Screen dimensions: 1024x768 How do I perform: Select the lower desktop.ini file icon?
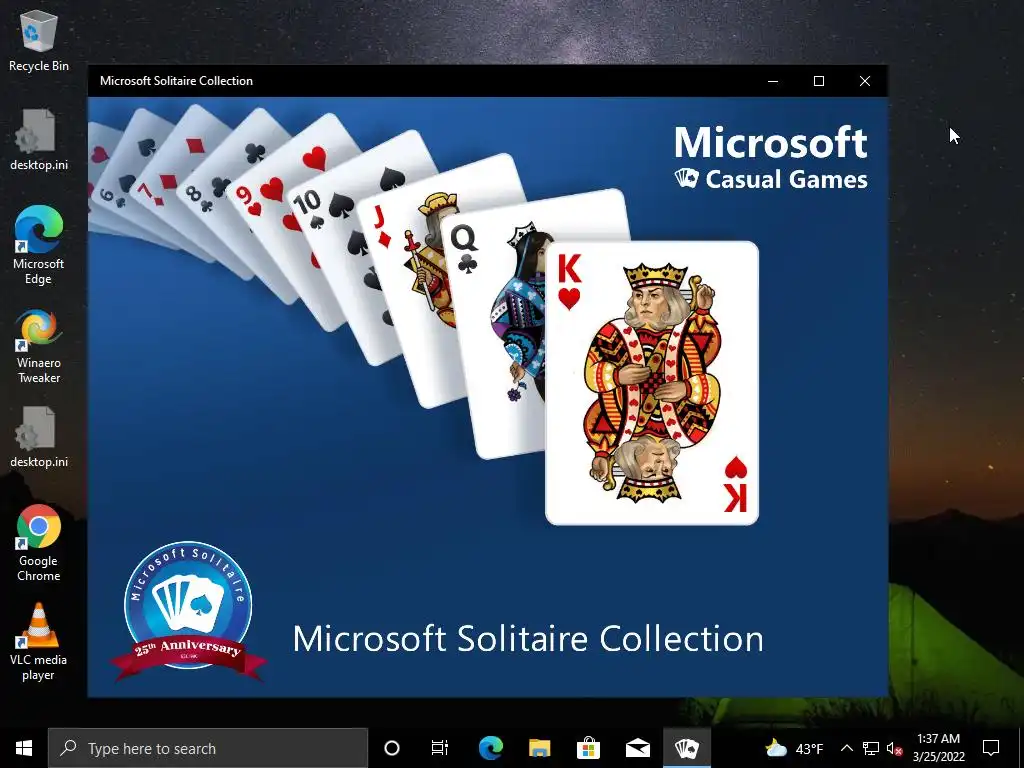pyautogui.click(x=39, y=436)
